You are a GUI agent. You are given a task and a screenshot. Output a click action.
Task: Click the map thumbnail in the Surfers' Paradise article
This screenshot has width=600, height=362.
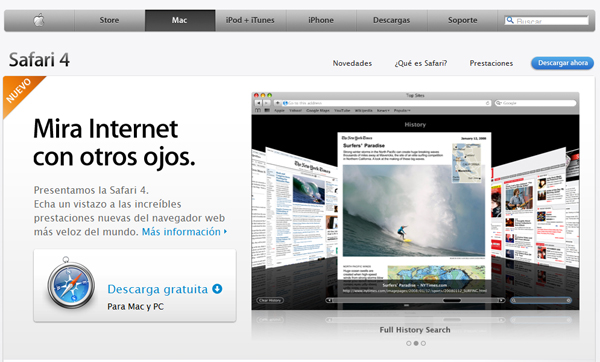point(467,163)
